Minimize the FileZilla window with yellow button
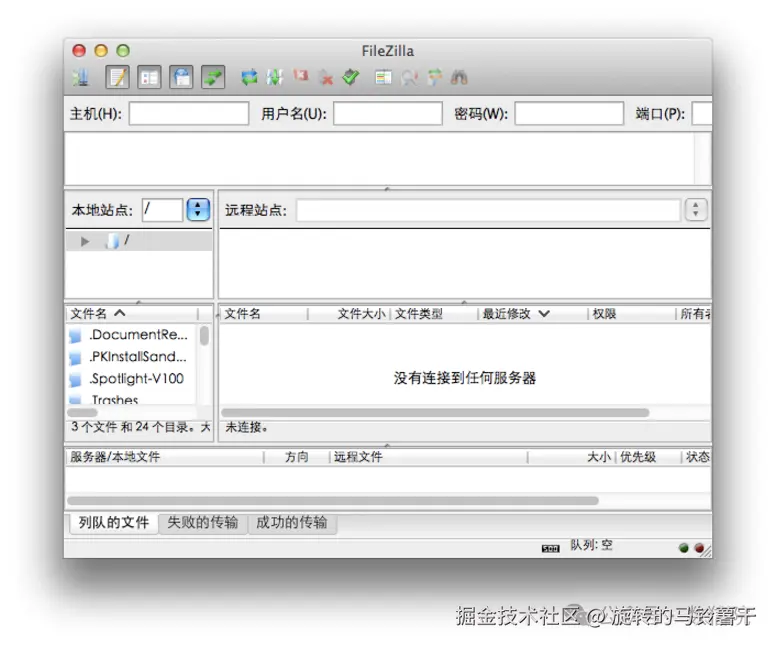Viewport: 775px width, 646px height. click(x=101, y=51)
